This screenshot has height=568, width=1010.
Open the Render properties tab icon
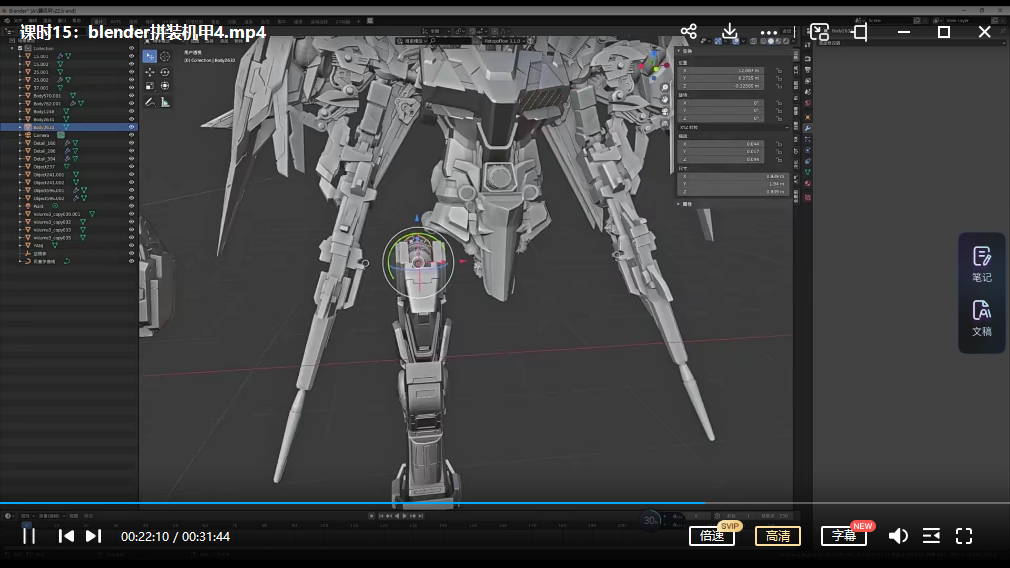[807, 59]
